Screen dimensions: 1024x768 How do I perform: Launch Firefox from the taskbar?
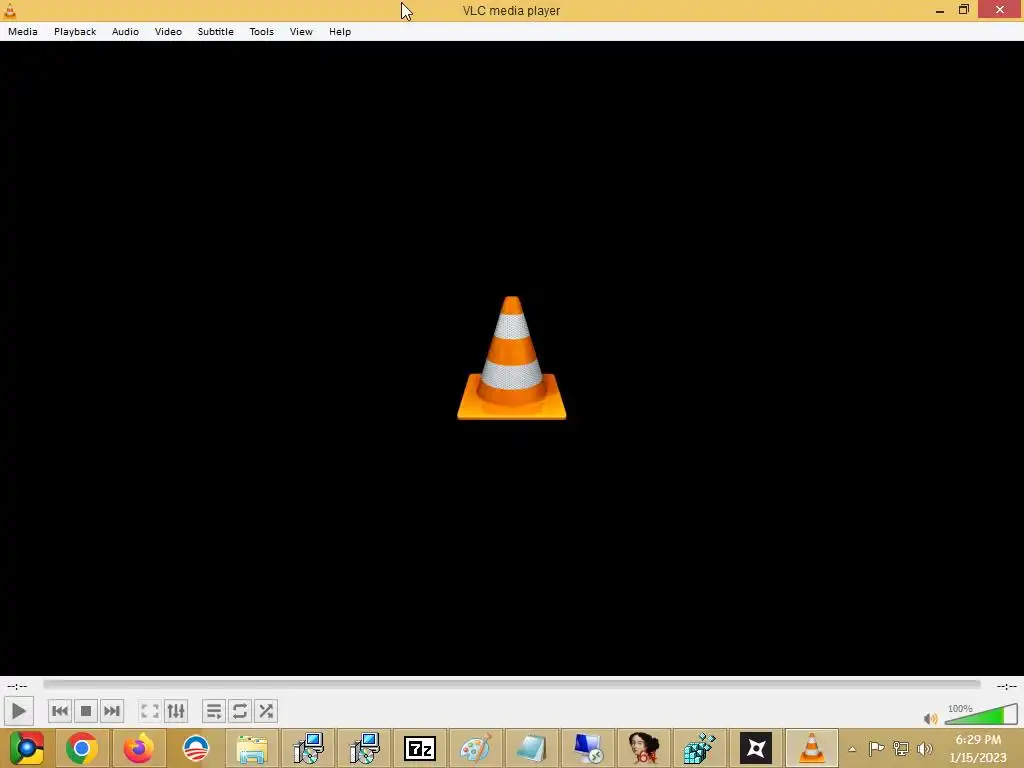point(138,748)
